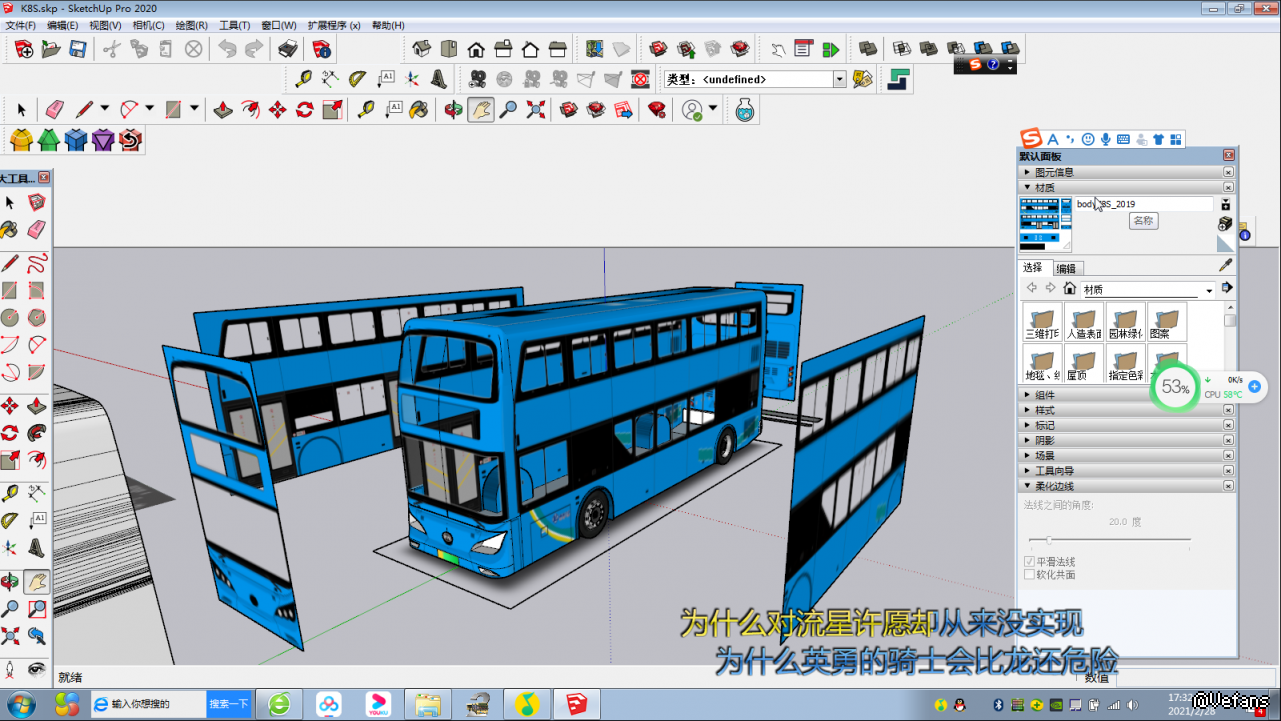The width and height of the screenshot is (1281, 721).
Task: Activate the Zoom Extents tool
Action: pos(536,109)
